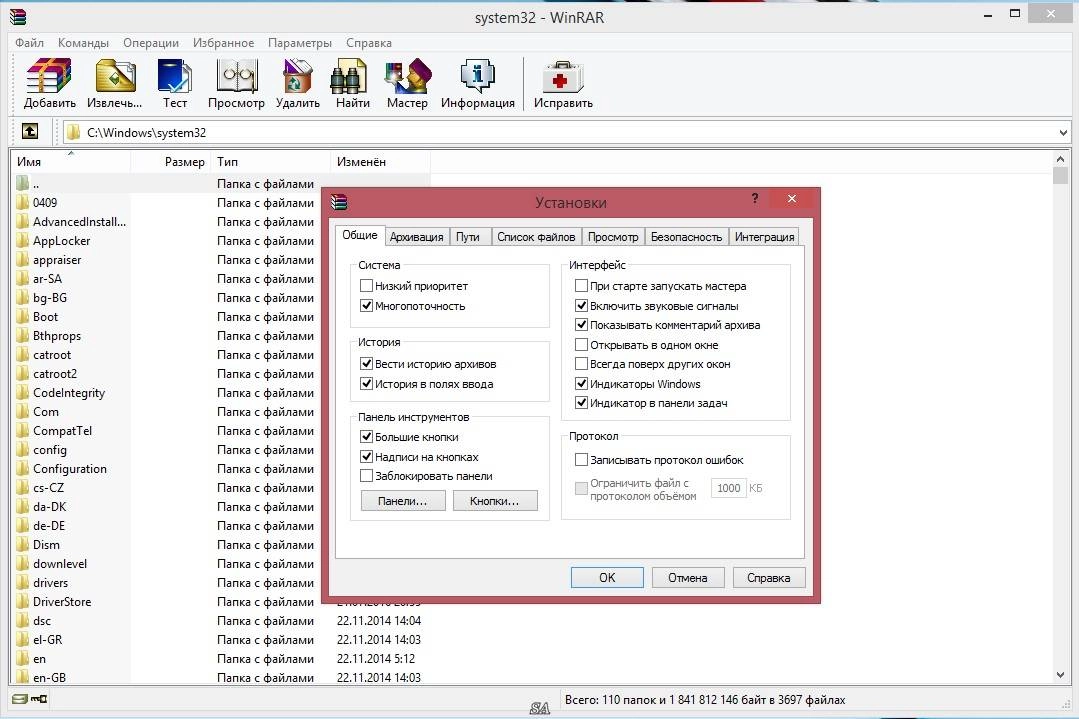Viewport: 1079px width, 719px height.
Task: Click the WinRAR icon in the Установки dialog title
Action: point(339,202)
